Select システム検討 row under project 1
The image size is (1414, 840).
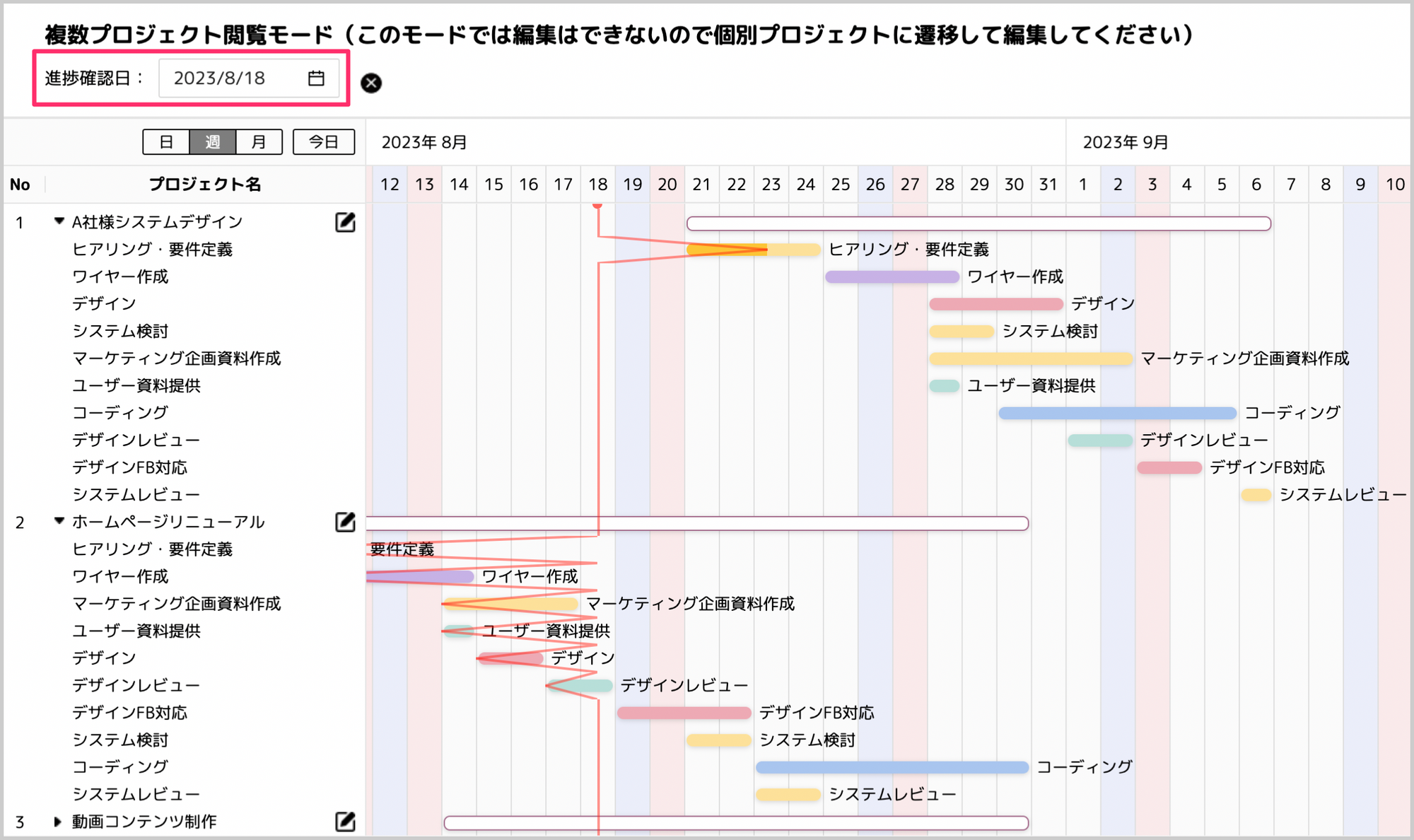click(x=120, y=331)
